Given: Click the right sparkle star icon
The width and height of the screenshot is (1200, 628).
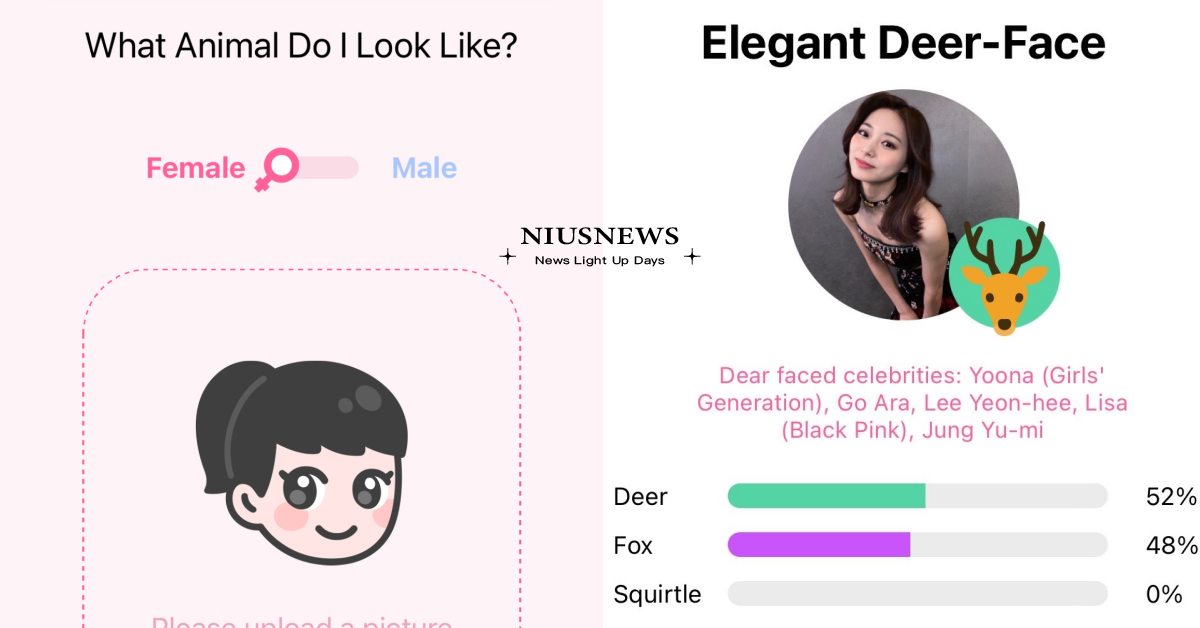Looking at the screenshot, I should [692, 257].
